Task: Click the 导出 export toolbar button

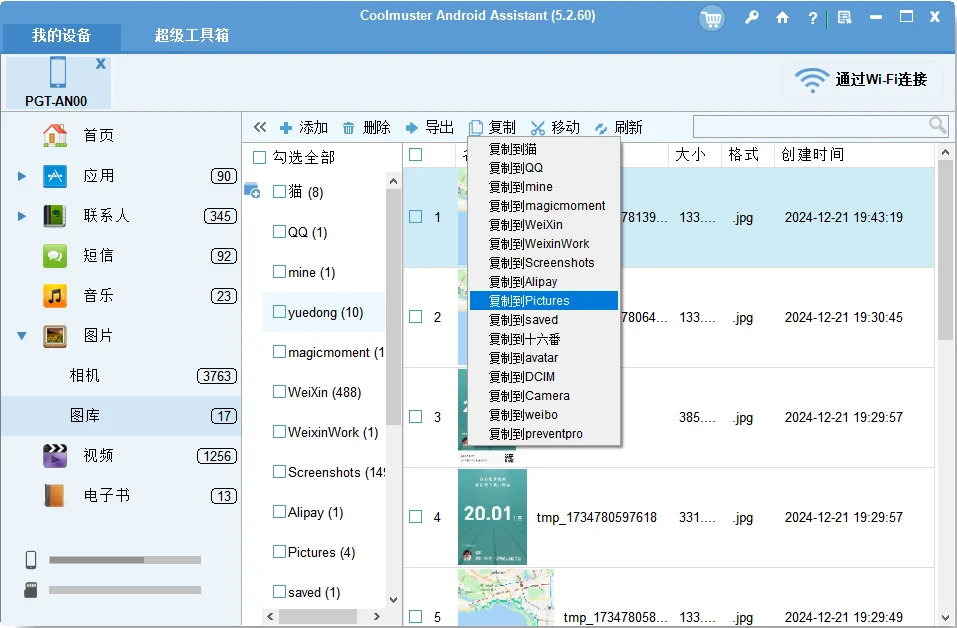Action: [430, 128]
